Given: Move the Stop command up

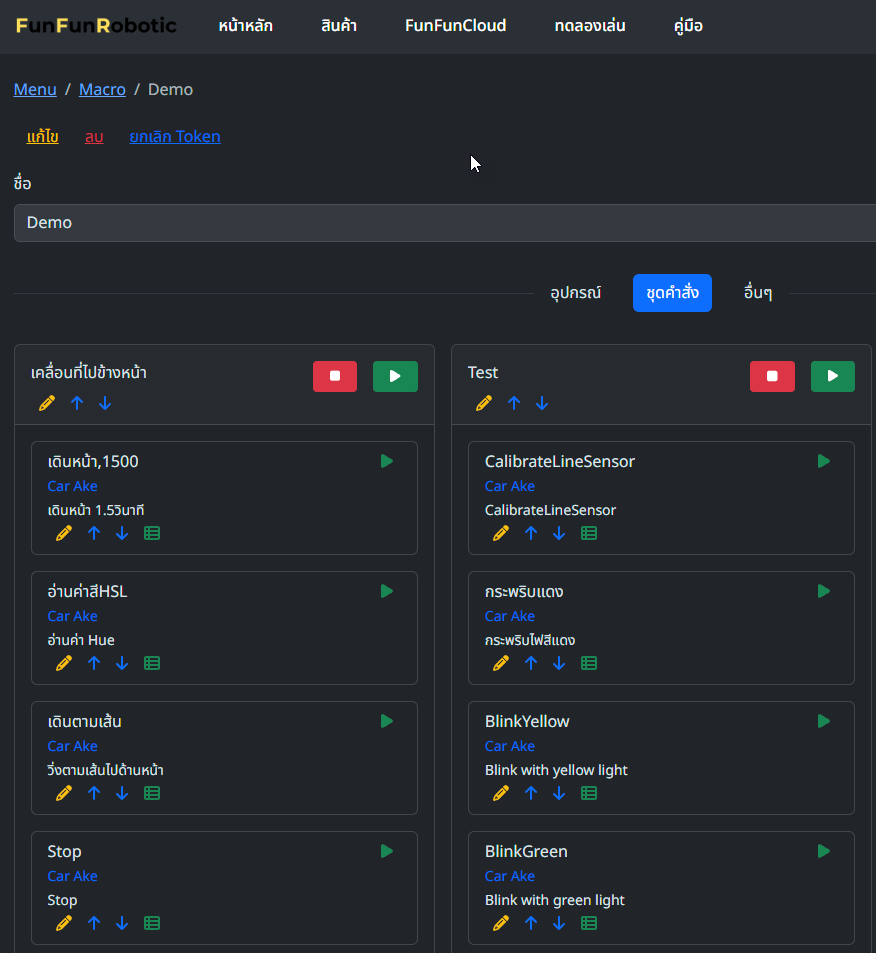Looking at the screenshot, I should (x=94, y=923).
